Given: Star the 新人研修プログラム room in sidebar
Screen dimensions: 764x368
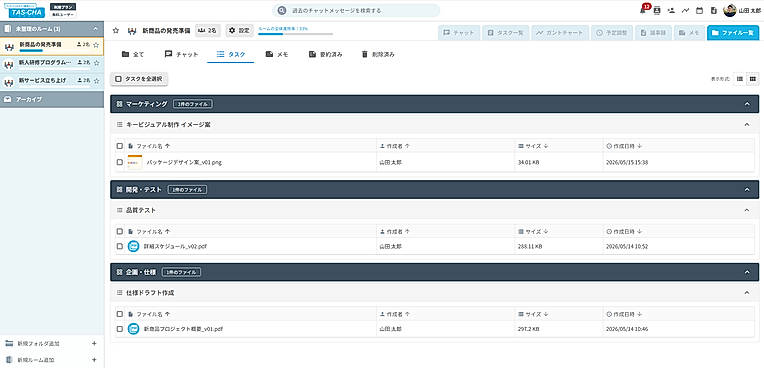Looking at the screenshot, I should (x=96, y=63).
